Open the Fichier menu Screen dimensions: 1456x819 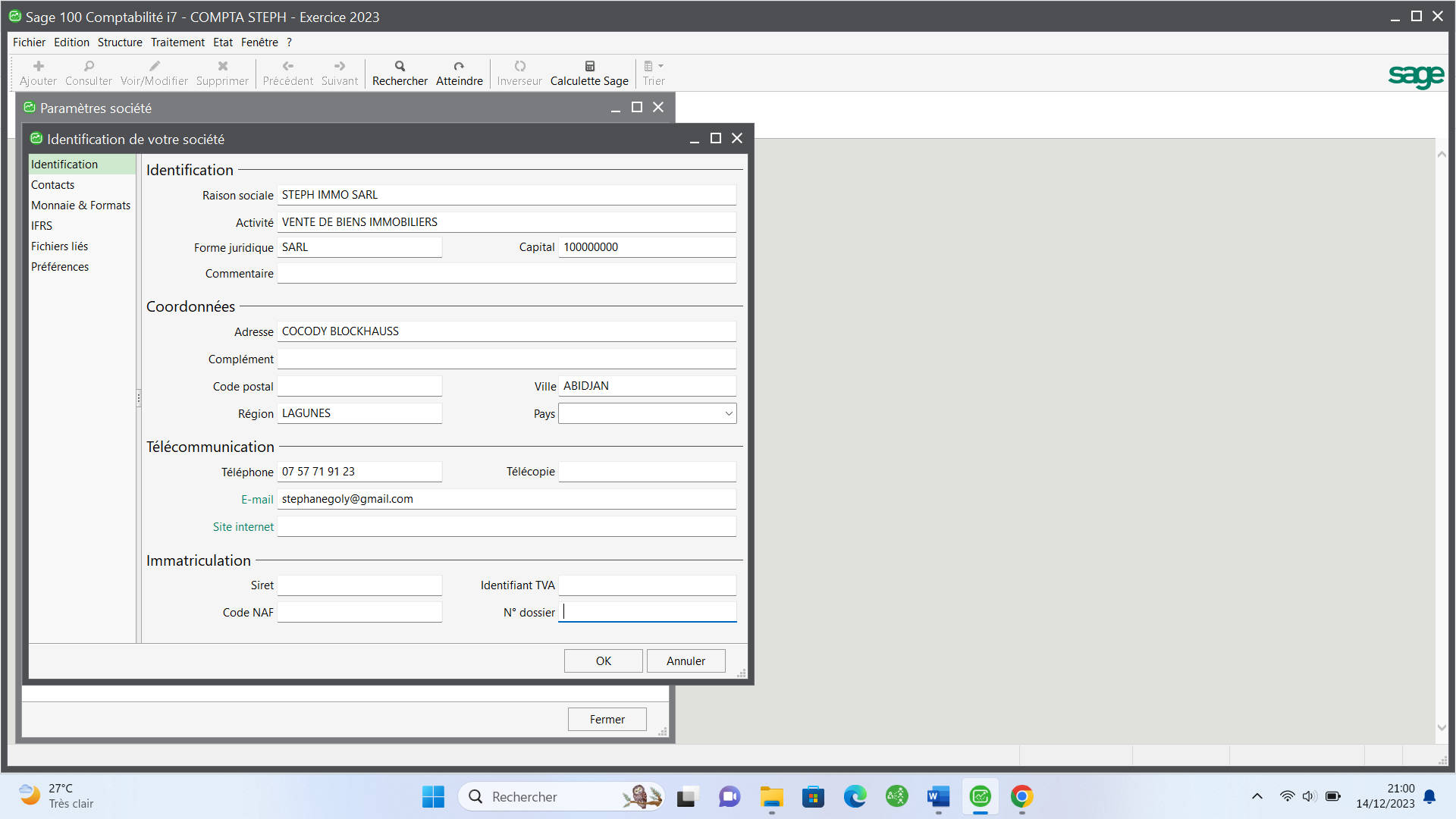point(29,42)
